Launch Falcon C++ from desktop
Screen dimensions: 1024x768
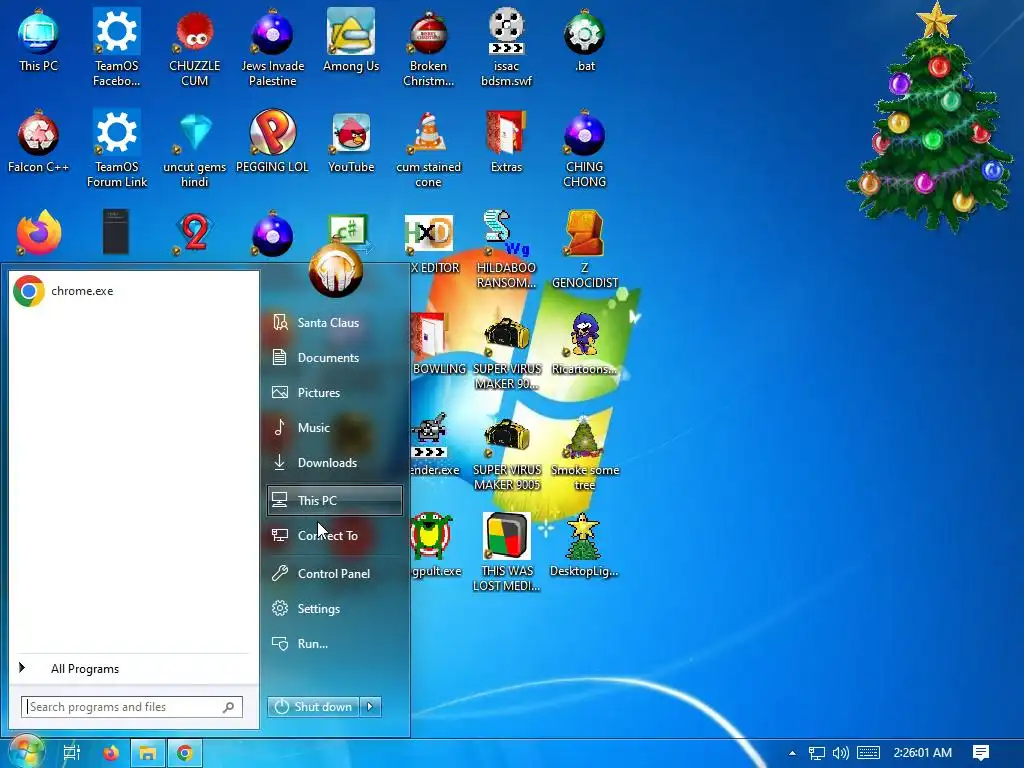click(38, 142)
